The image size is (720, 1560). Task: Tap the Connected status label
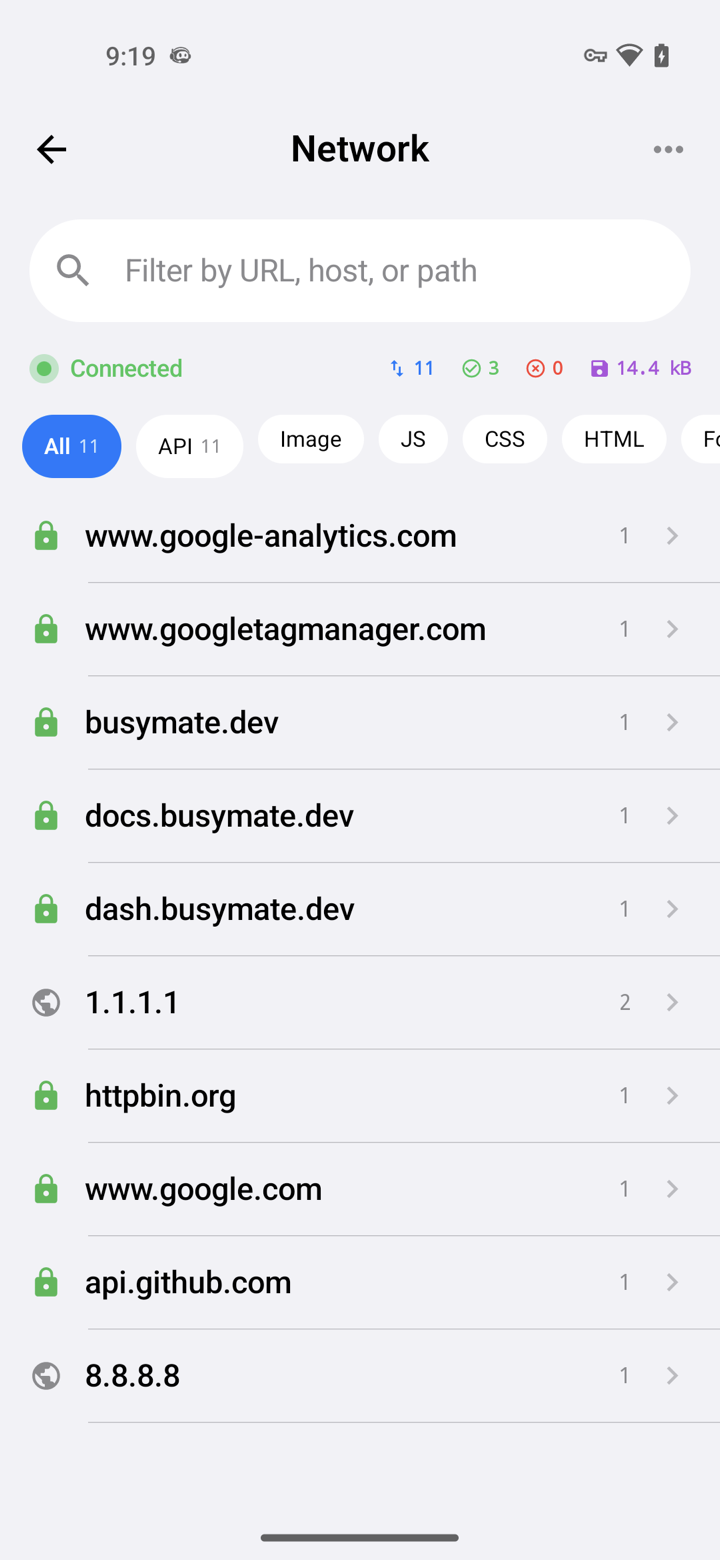pos(126,368)
